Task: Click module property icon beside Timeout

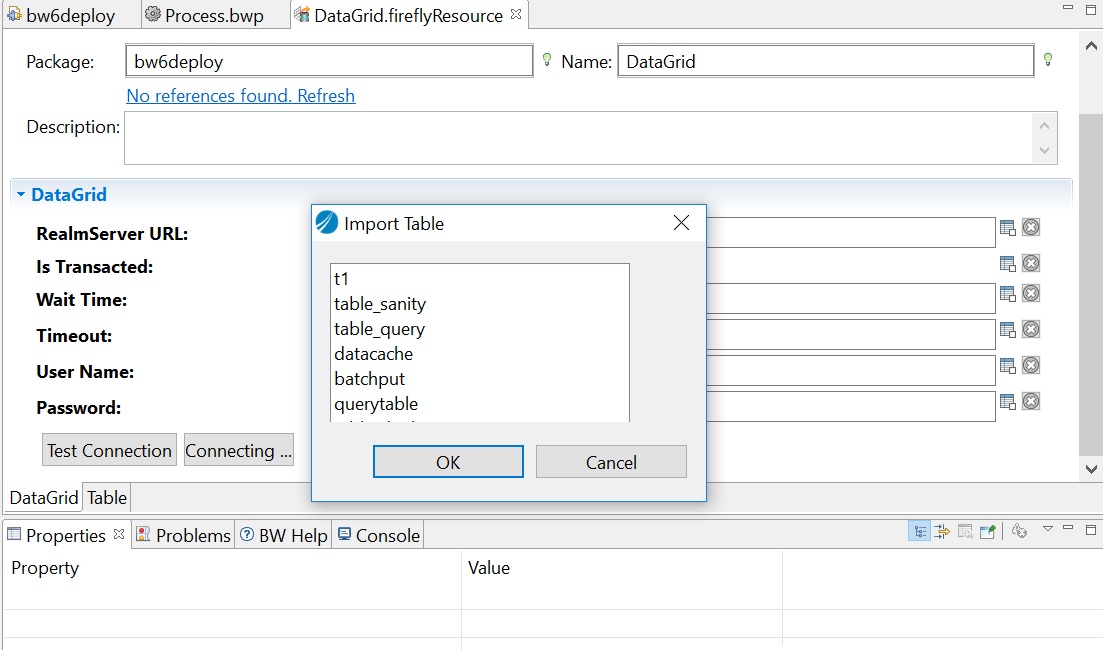Action: pyautogui.click(x=1008, y=330)
